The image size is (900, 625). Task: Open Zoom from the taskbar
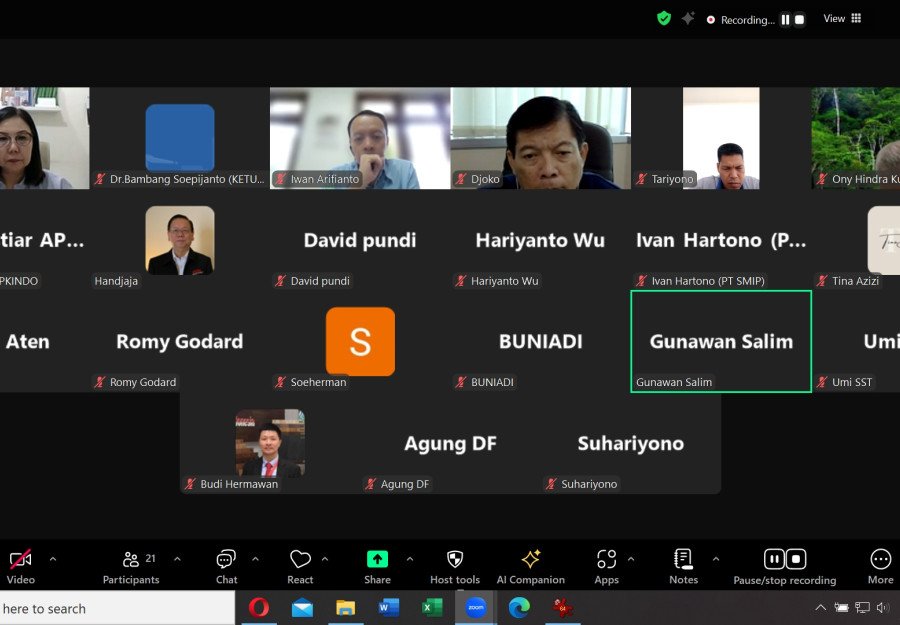click(x=475, y=607)
